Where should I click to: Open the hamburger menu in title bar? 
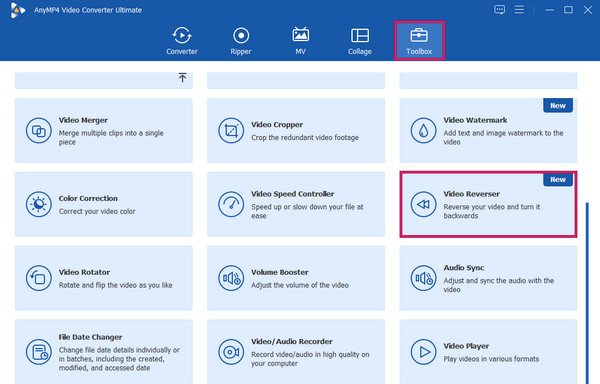[519, 10]
